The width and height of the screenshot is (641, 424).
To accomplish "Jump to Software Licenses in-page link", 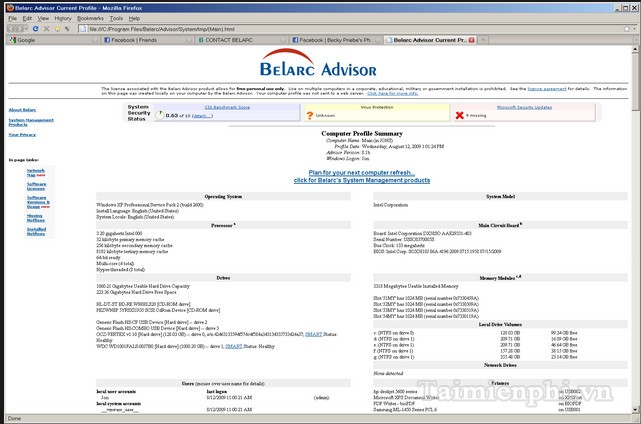I will [36, 186].
